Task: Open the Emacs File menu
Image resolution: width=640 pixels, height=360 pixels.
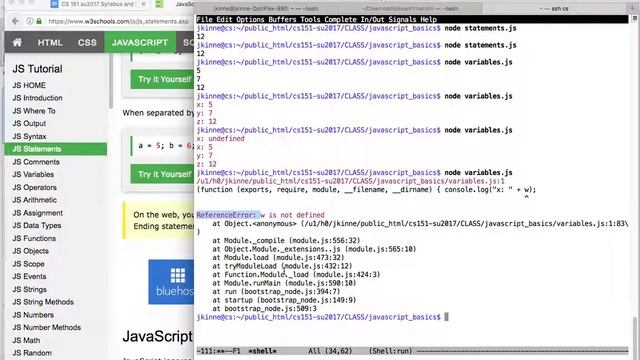Action: click(204, 20)
